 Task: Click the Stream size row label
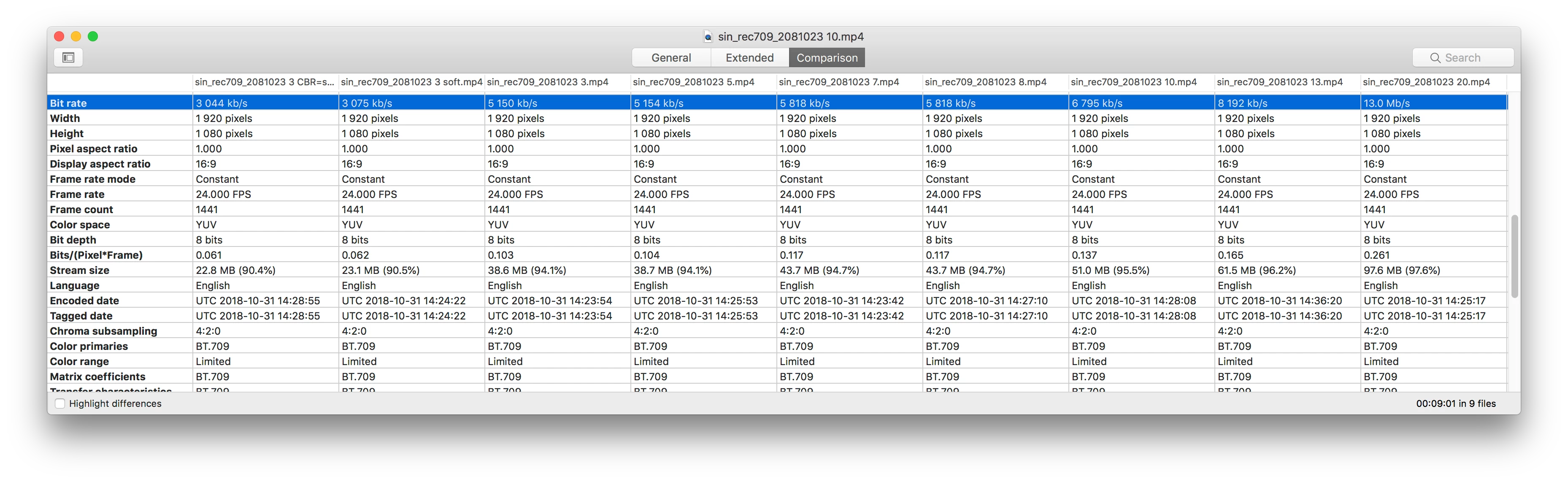click(80, 270)
